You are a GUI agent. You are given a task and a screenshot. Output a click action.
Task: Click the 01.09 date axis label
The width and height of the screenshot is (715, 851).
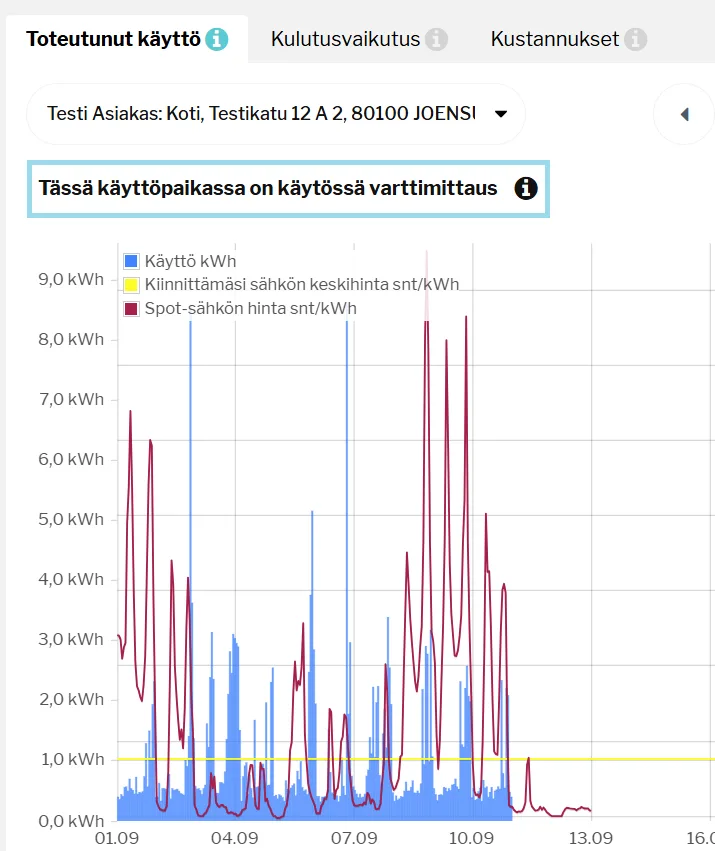click(117, 837)
